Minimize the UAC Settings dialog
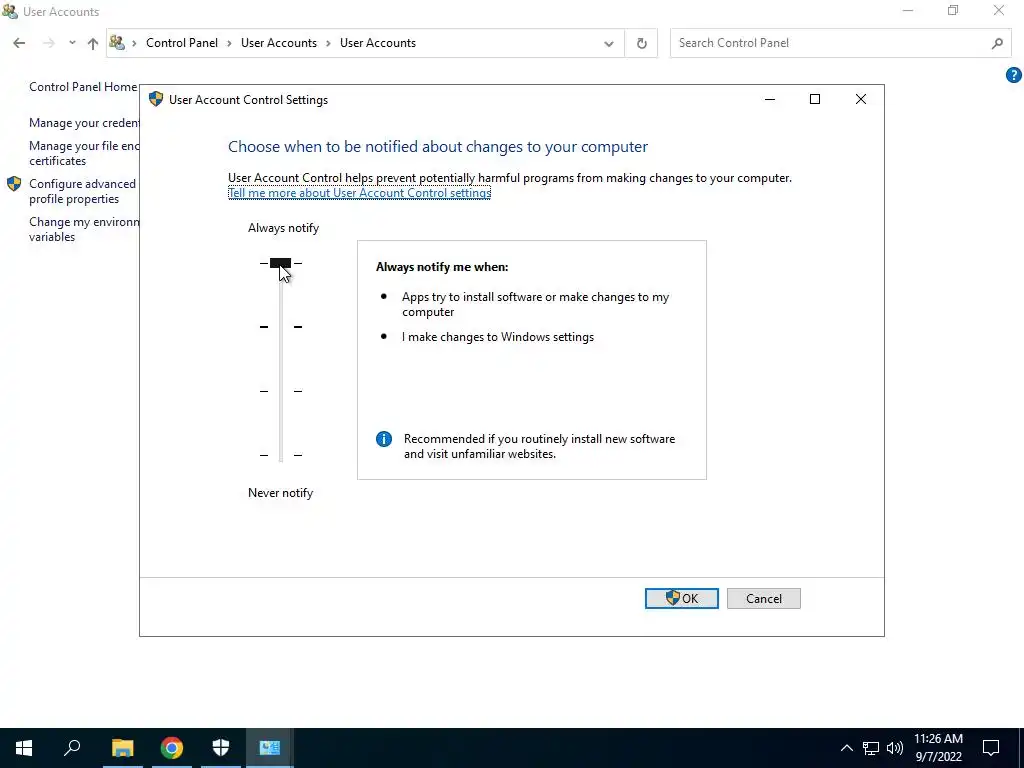 click(770, 99)
